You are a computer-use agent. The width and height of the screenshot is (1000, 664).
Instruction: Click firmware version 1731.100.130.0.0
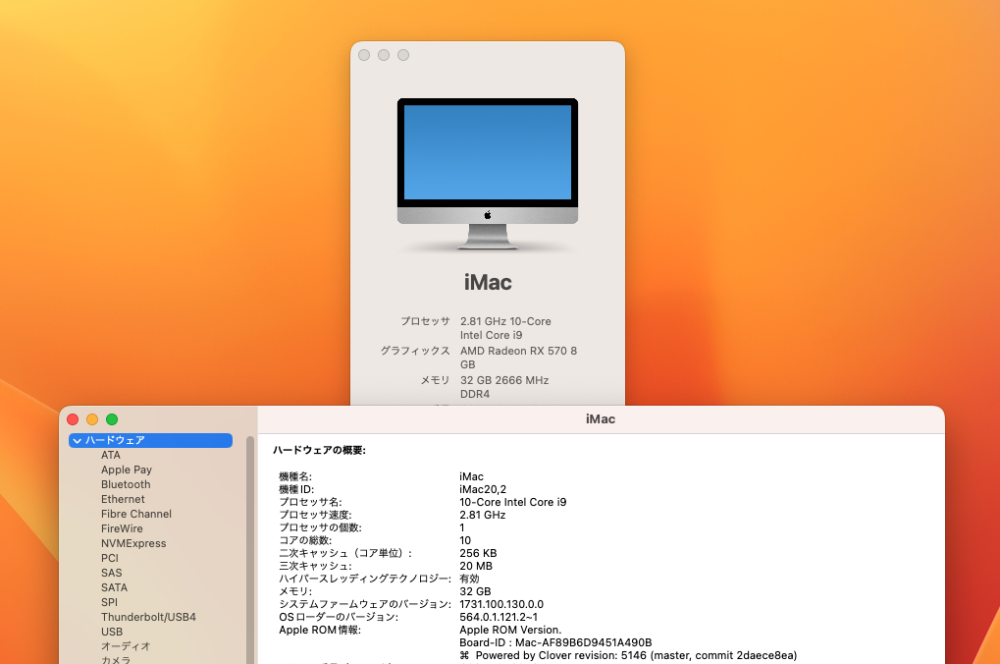tap(501, 604)
